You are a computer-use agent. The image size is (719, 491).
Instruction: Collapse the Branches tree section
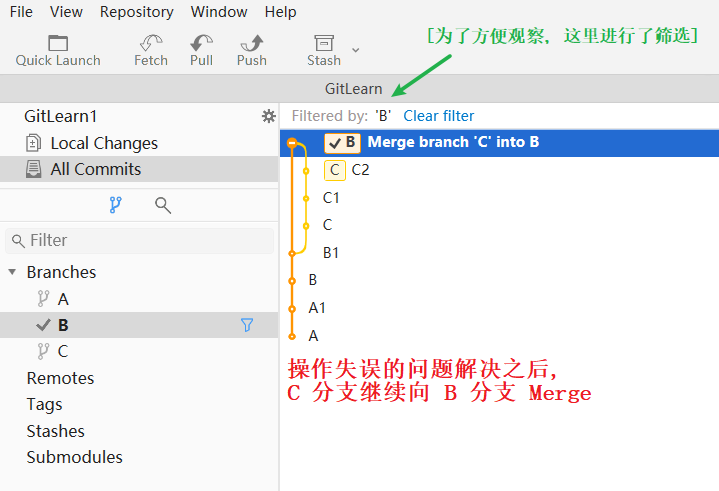(x=12, y=272)
